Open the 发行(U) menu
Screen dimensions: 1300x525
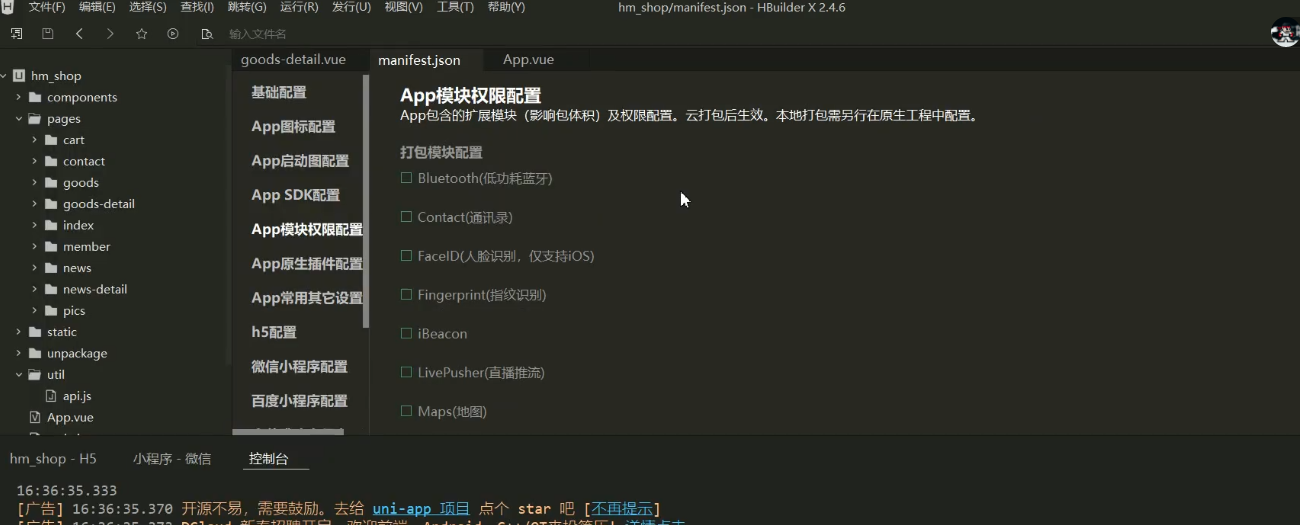(x=351, y=7)
